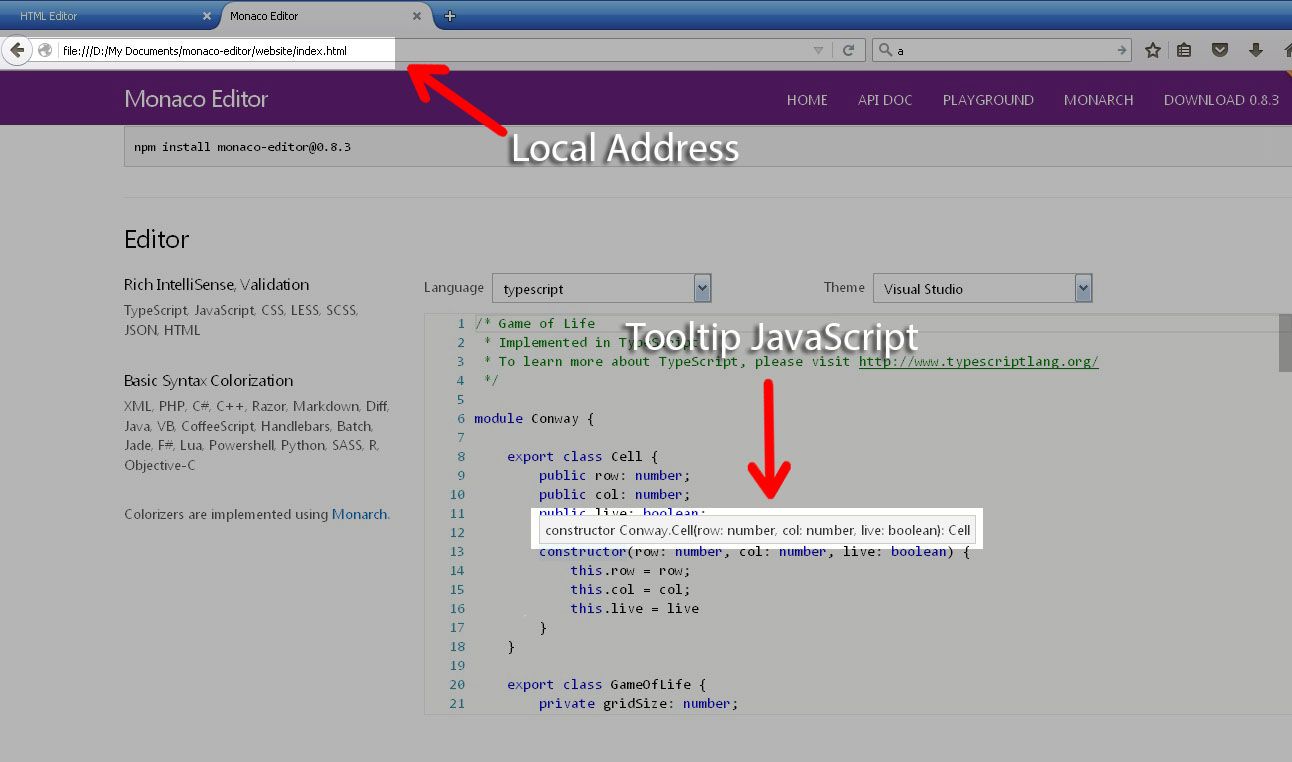Screen dimensions: 1292x762
Task: Click the Monaco Editor site title
Action: click(x=196, y=99)
